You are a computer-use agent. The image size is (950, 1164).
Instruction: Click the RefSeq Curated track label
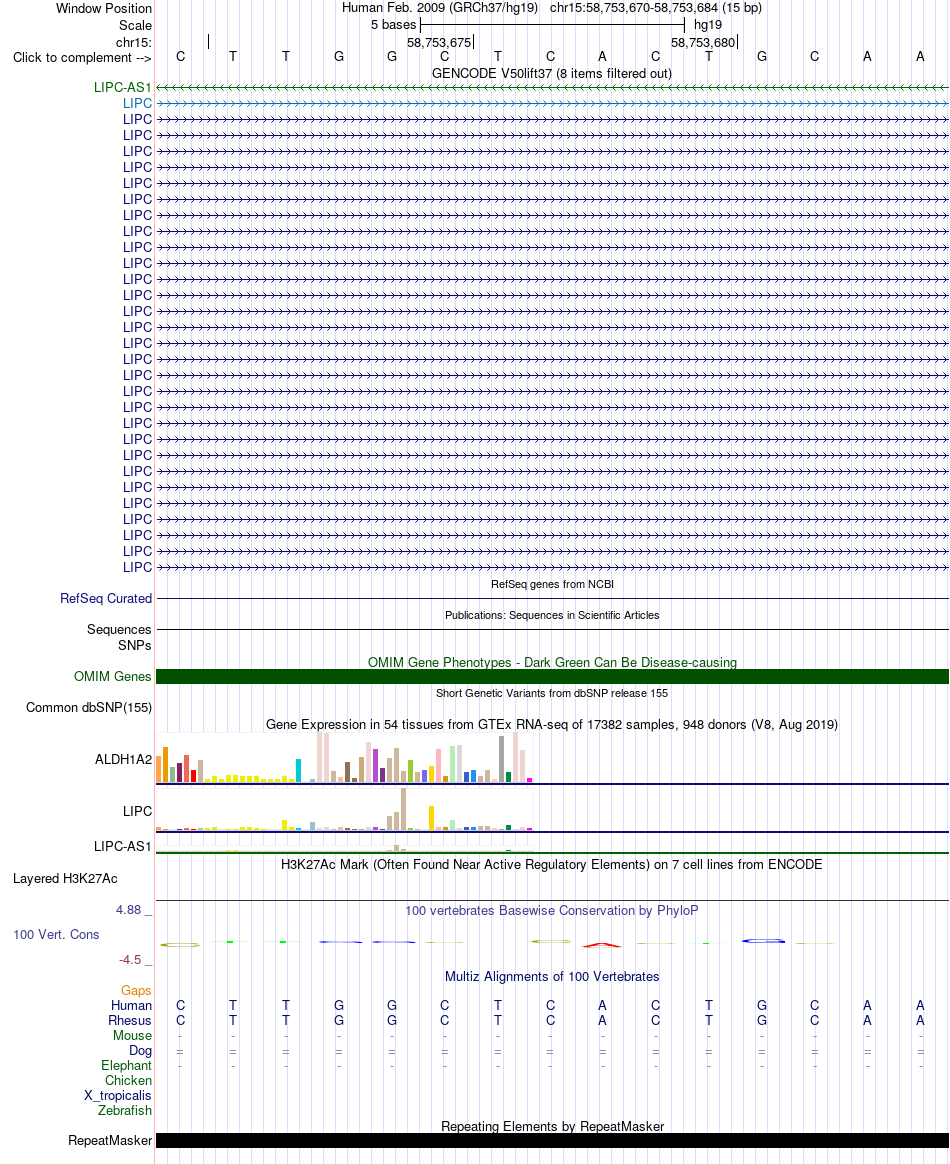tap(106, 598)
